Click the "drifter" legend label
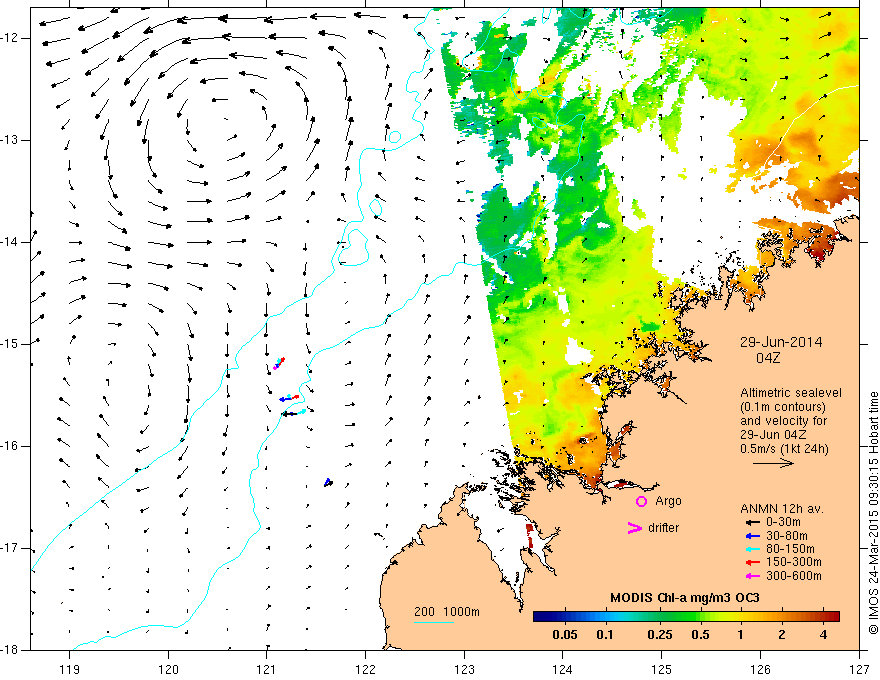 (x=663, y=528)
